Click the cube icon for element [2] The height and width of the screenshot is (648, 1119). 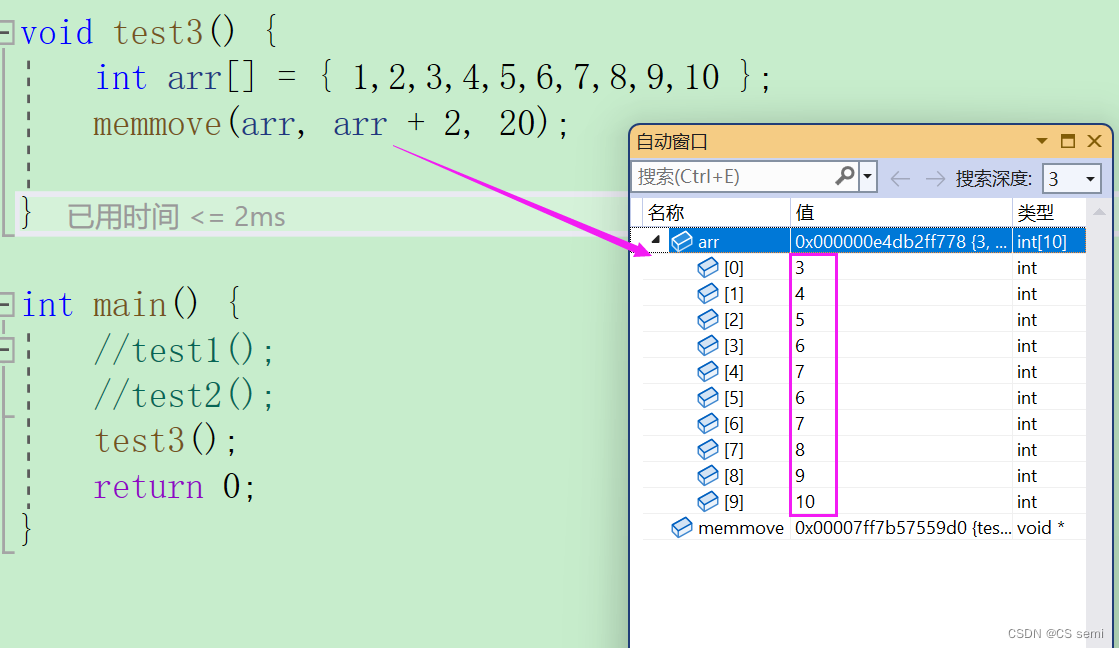707,320
